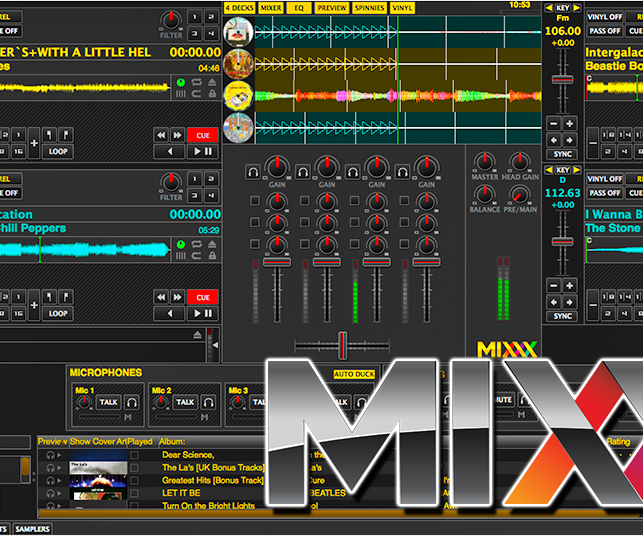Image resolution: width=643 pixels, height=536 pixels.
Task: Toggle repeat icon on 'WITH A LITTLE HEL' deck
Action: [x=196, y=82]
